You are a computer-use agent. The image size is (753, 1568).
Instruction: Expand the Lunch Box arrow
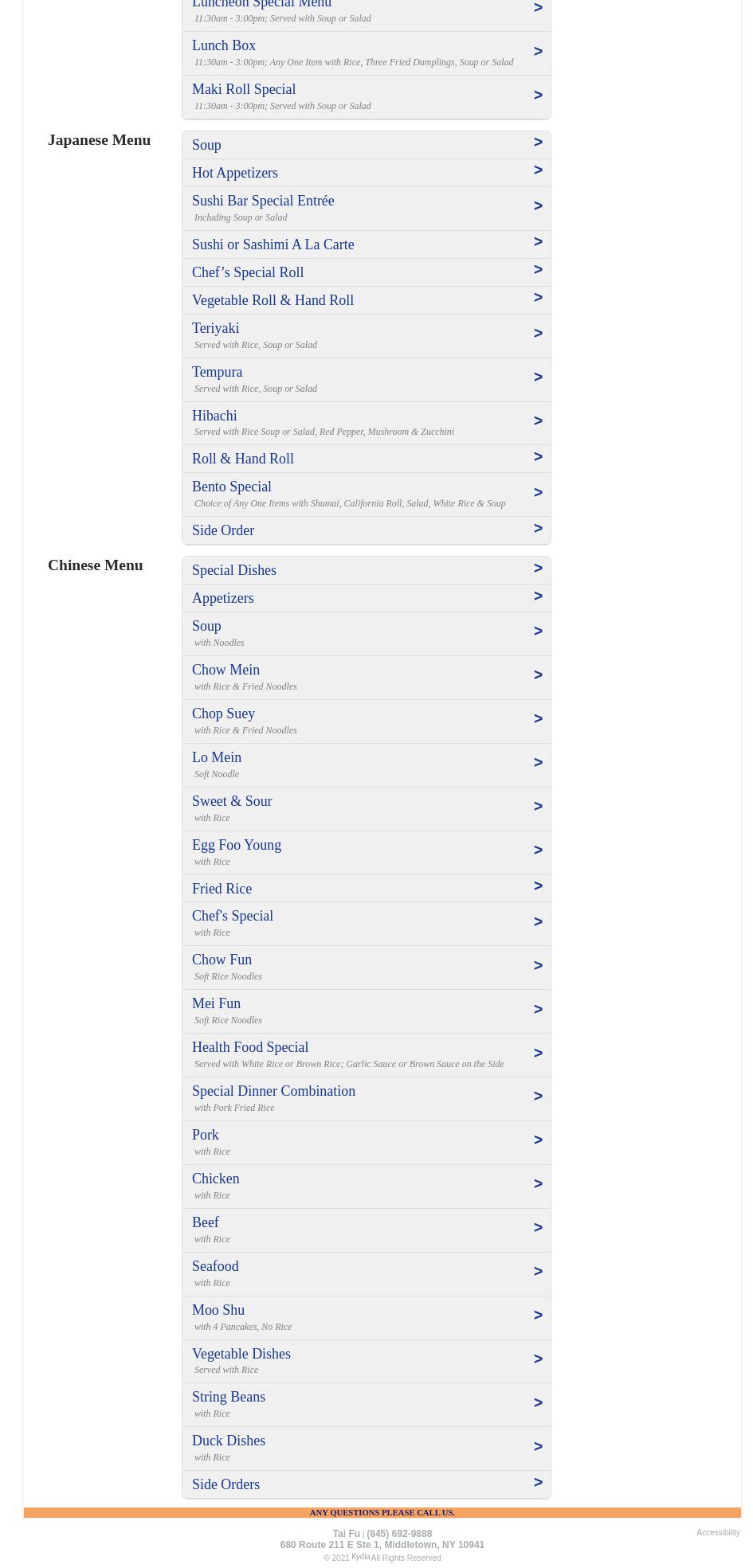coord(538,52)
